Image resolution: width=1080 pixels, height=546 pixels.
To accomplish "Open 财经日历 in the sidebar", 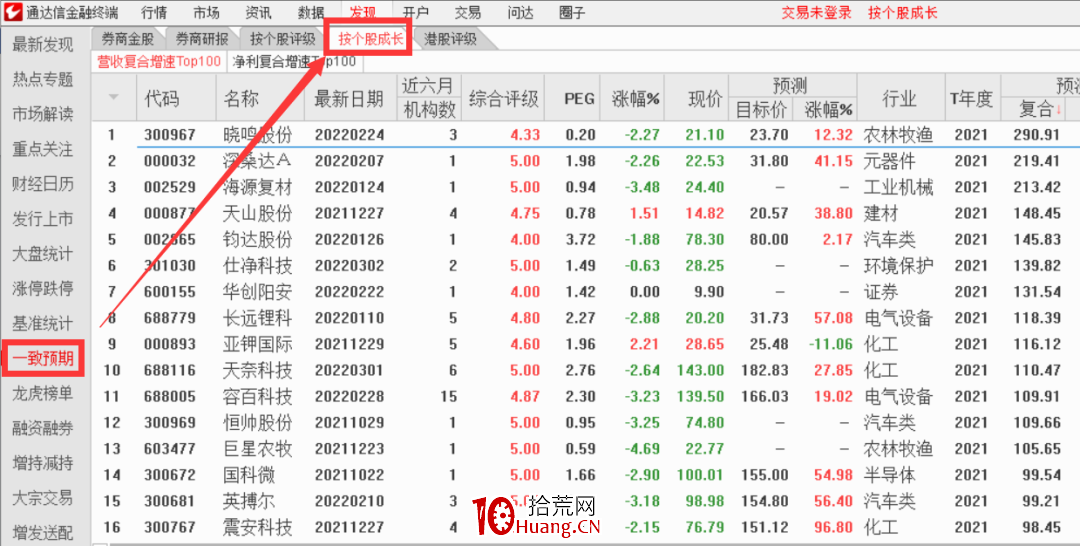I will coord(43,184).
